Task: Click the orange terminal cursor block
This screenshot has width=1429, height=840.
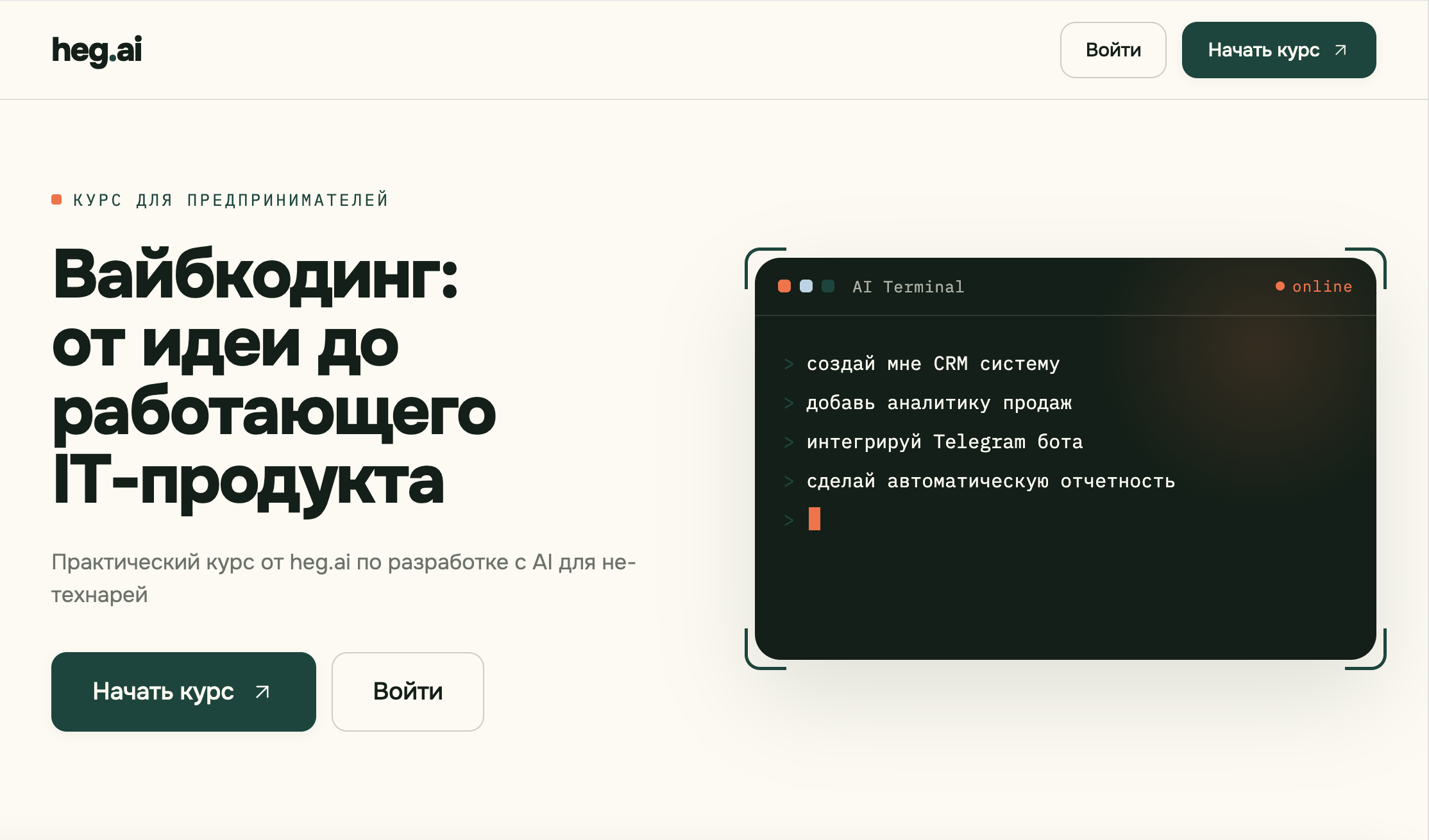Action: [815, 519]
